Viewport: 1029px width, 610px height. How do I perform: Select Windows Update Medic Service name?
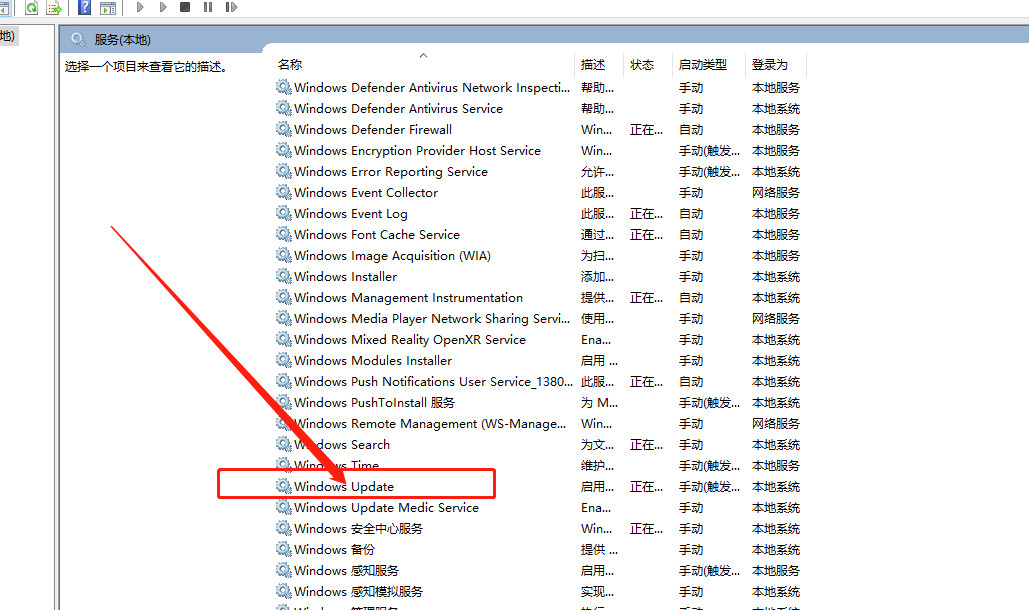[387, 508]
